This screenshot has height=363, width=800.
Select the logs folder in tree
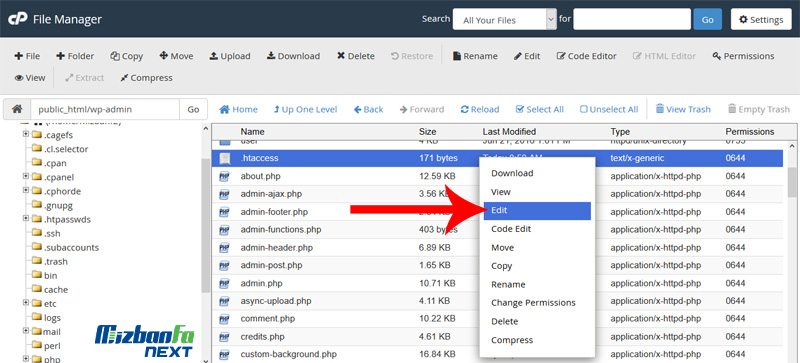[52, 318]
